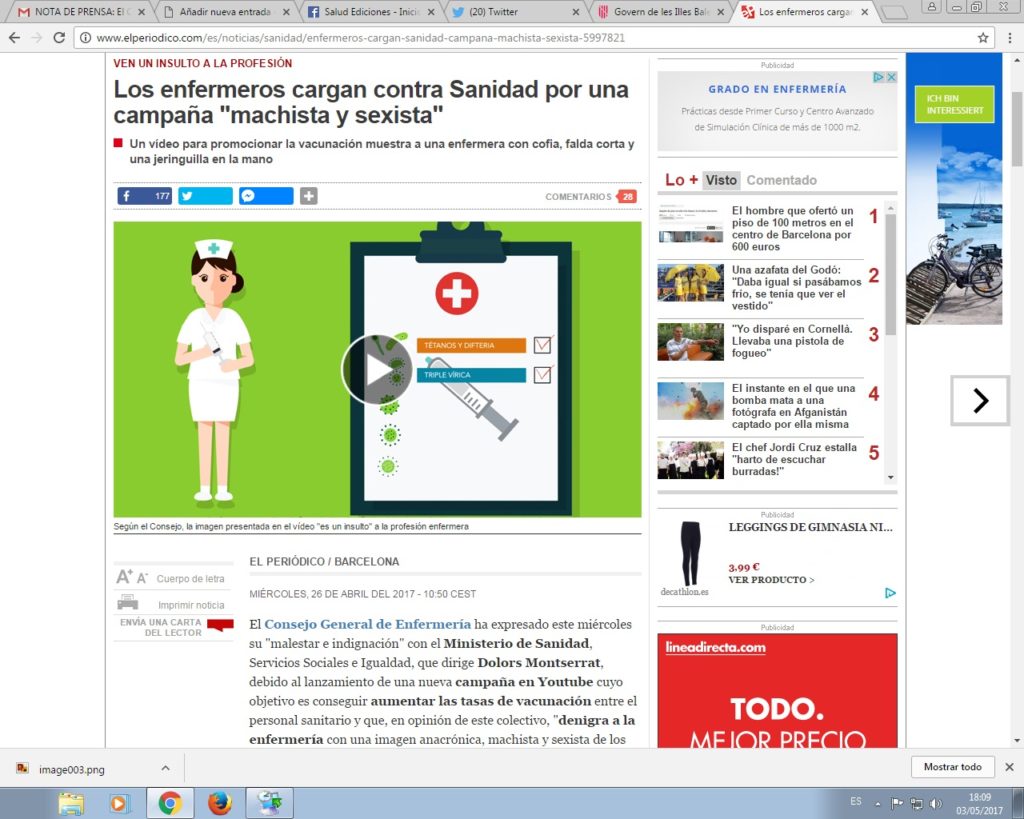Expand options for image003.png download
This screenshot has width=1024, height=819.
(x=165, y=767)
